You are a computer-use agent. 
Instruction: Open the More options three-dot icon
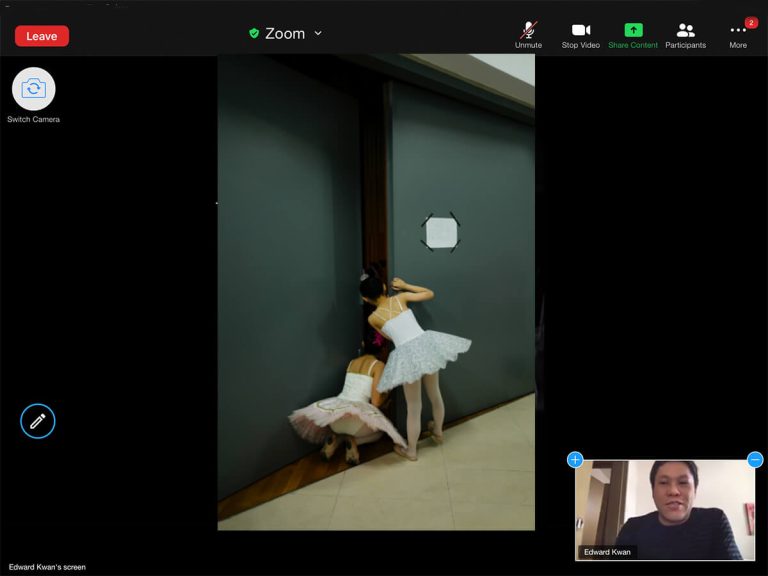click(738, 31)
